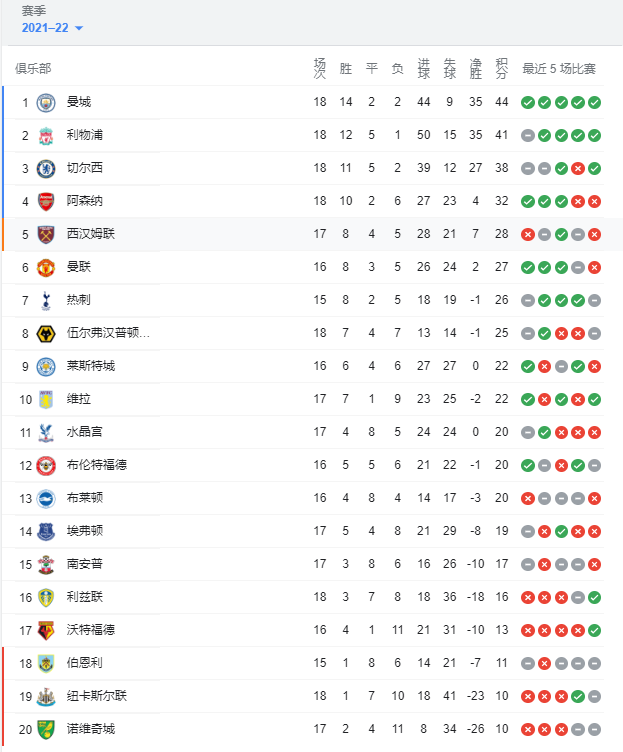The height and width of the screenshot is (752, 623).
Task: Open the 莱斯特城 team link
Action: [91, 366]
